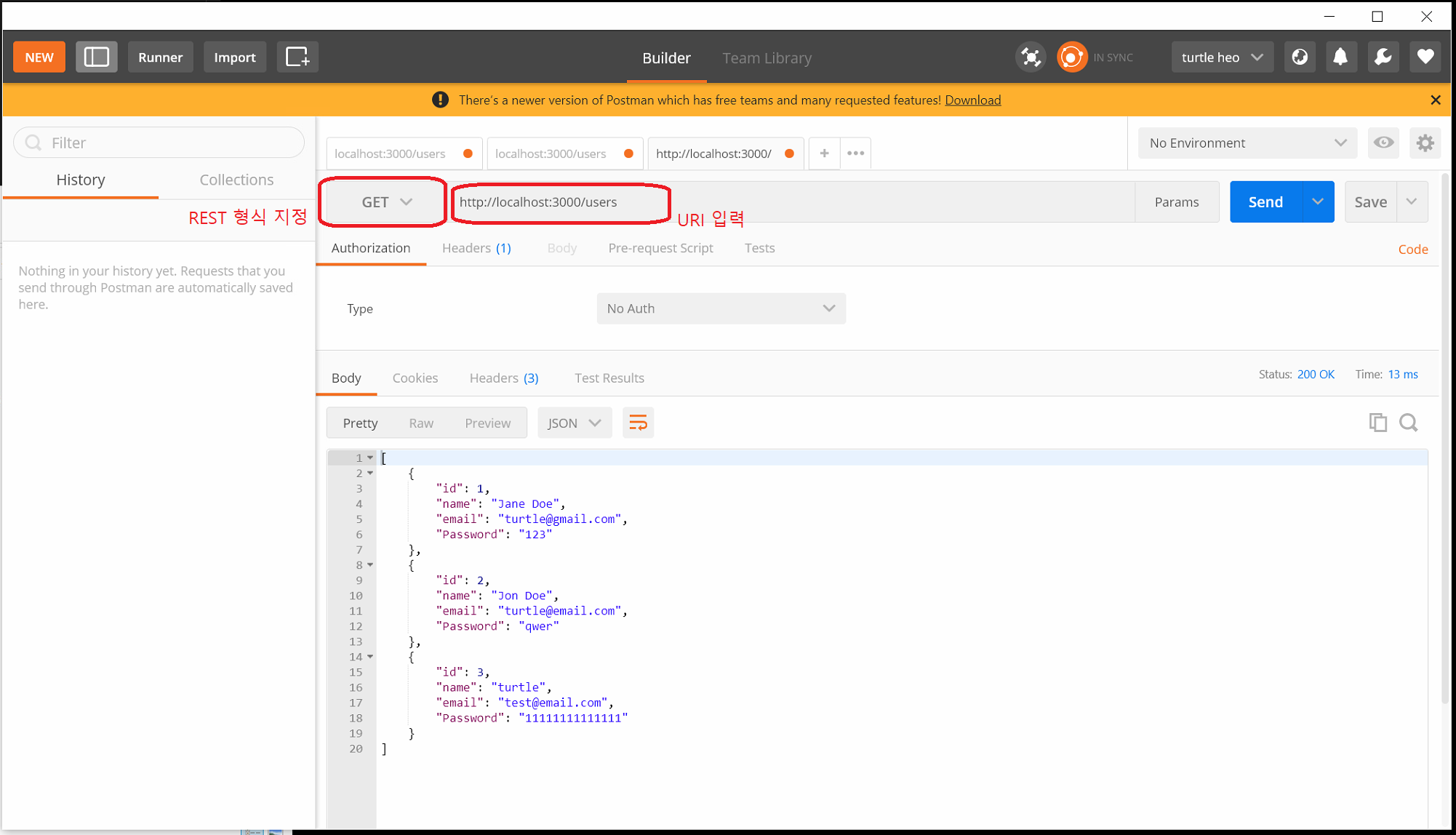Click the request URL input field

point(791,202)
